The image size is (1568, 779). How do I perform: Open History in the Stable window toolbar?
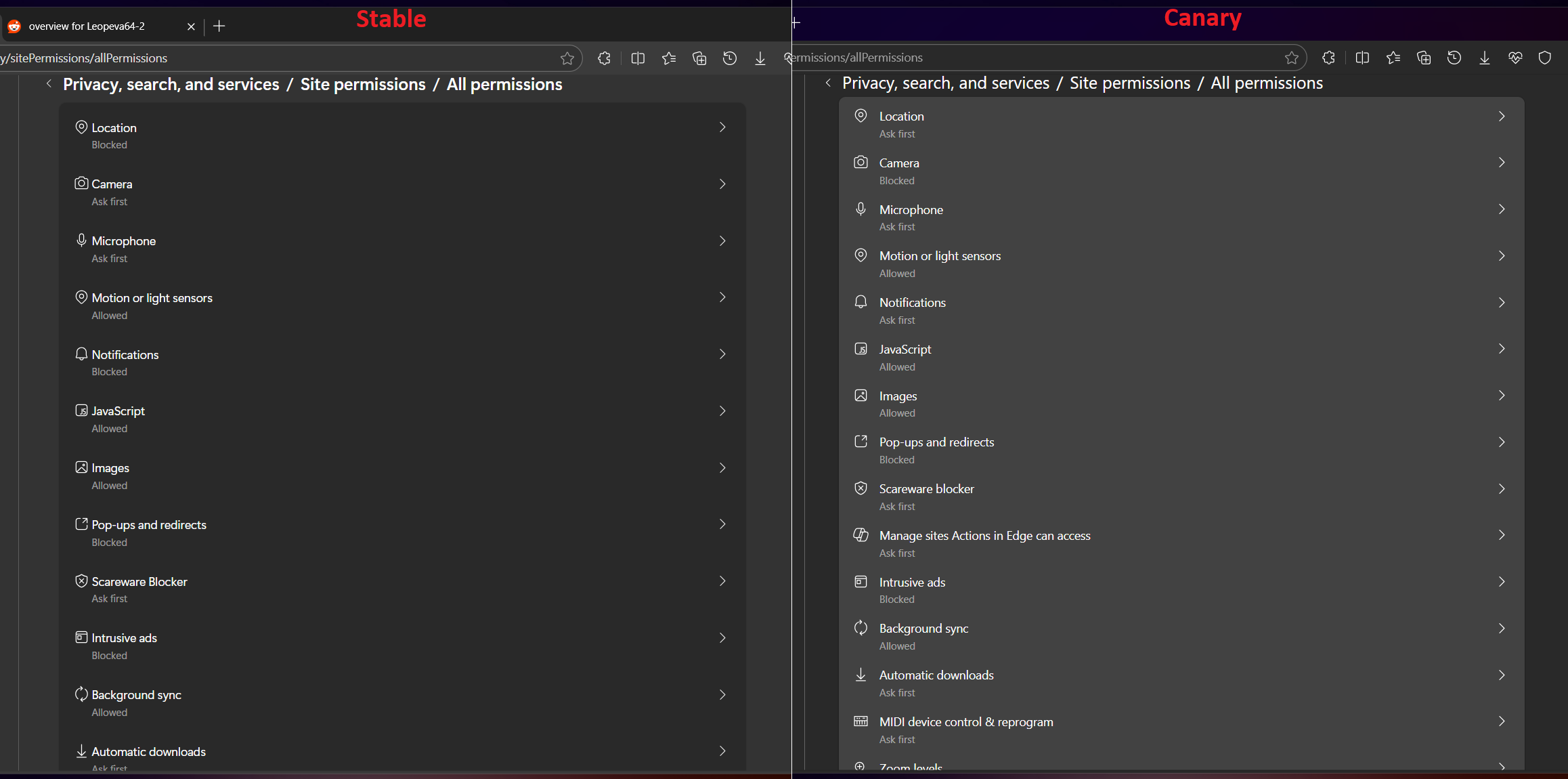(x=729, y=58)
